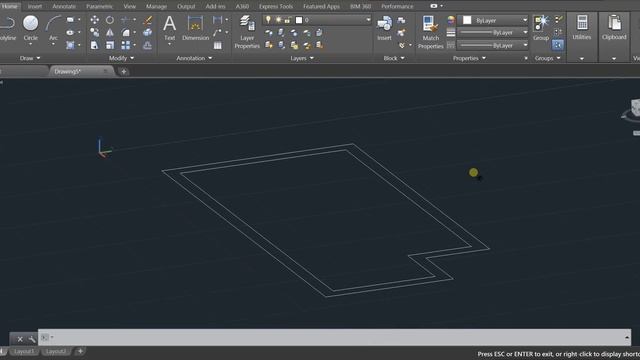
Task: Pick the Rectangle tool in Draw panel
Action: (70, 19)
